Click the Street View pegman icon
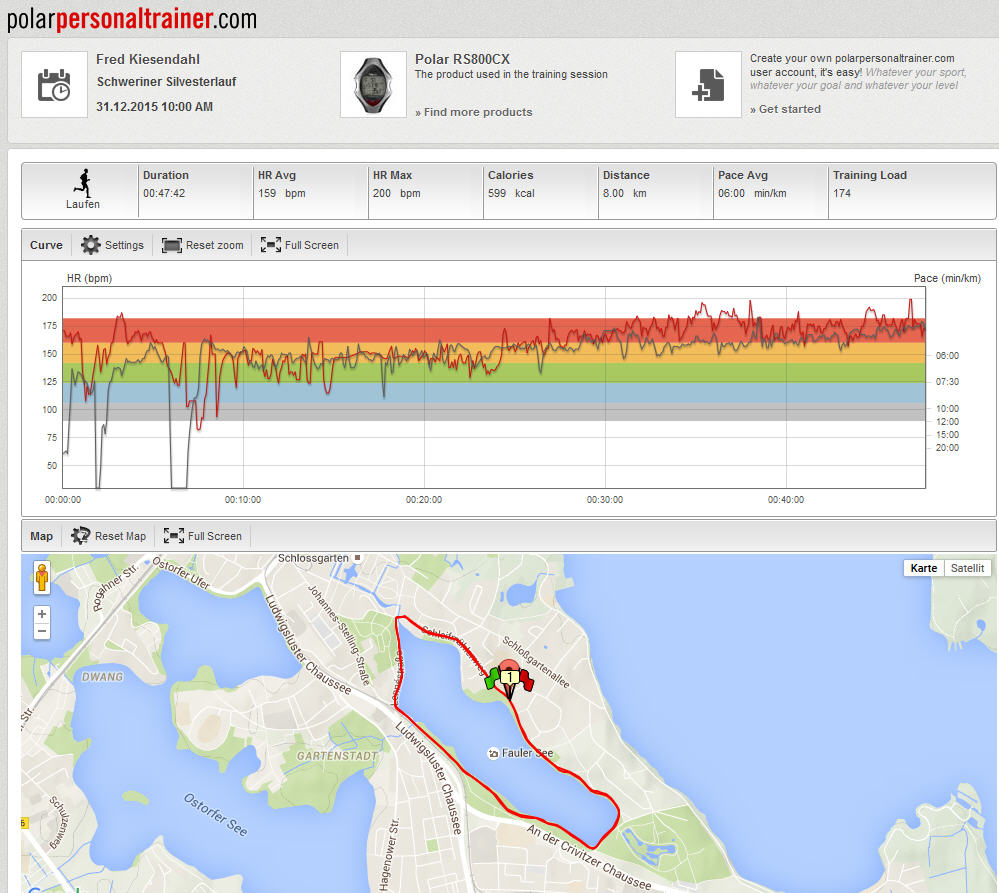The height and width of the screenshot is (893, 999). [x=42, y=578]
